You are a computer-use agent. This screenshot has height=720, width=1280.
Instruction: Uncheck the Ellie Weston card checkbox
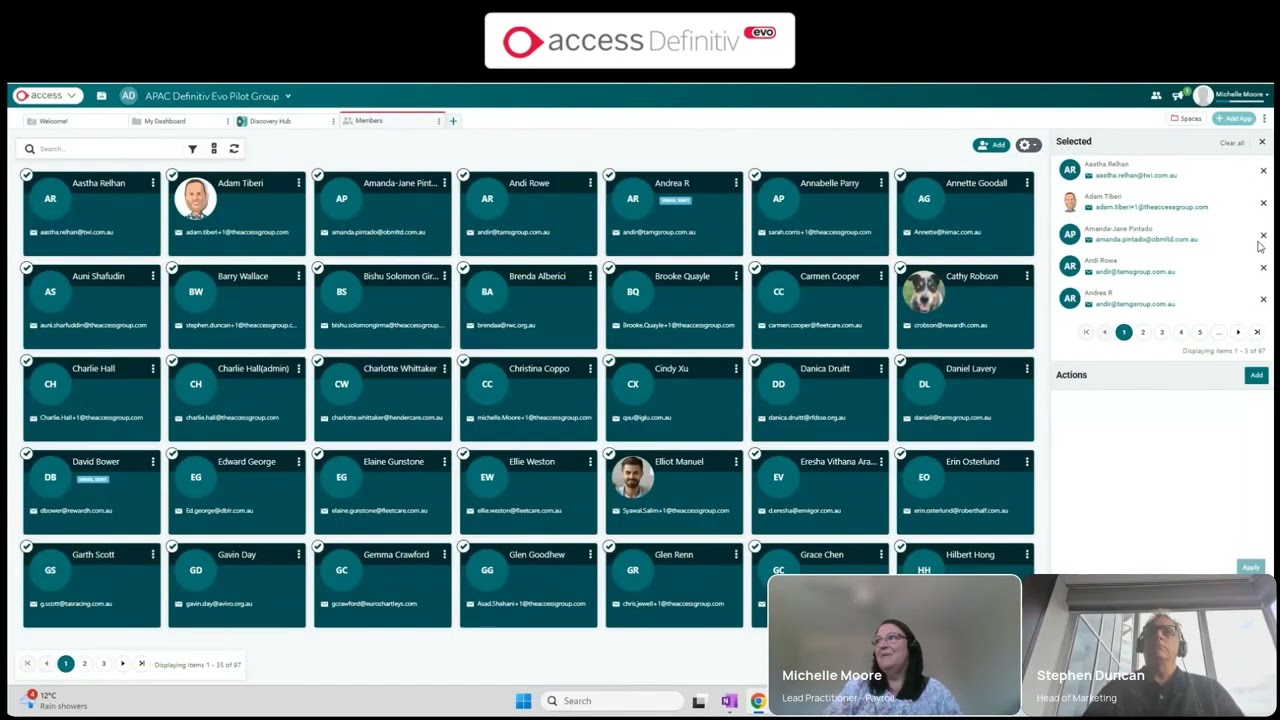[x=464, y=454]
